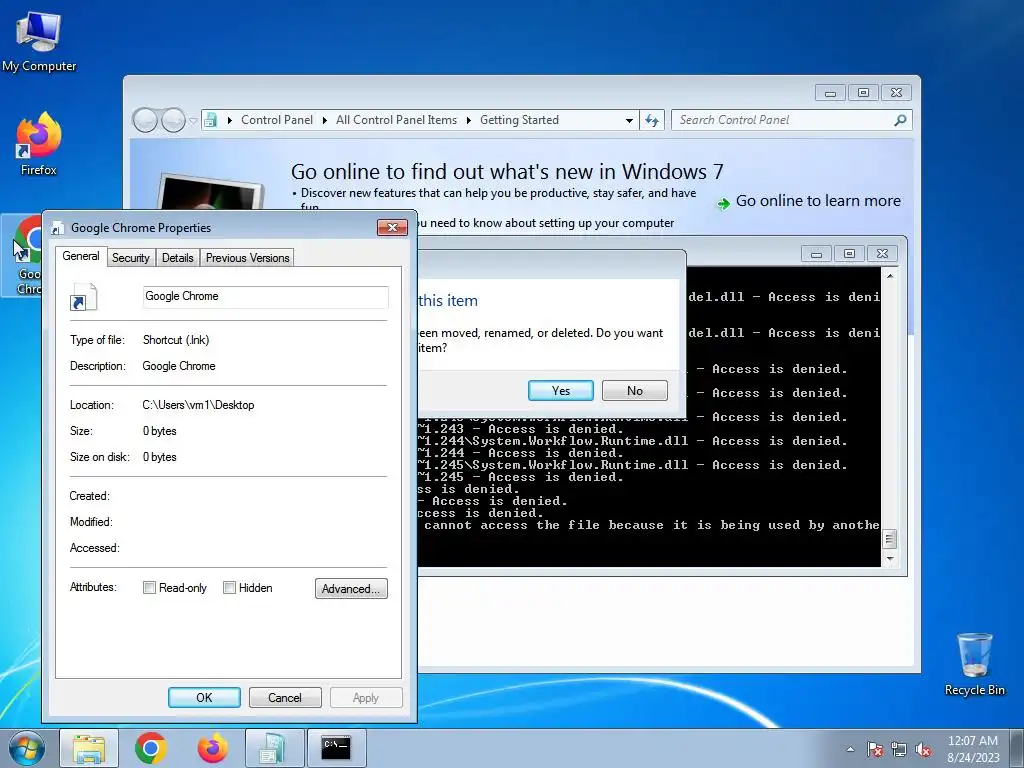Switch to Control Panel taskbar item
Viewport: 1024px width, 768px height.
click(x=274, y=748)
